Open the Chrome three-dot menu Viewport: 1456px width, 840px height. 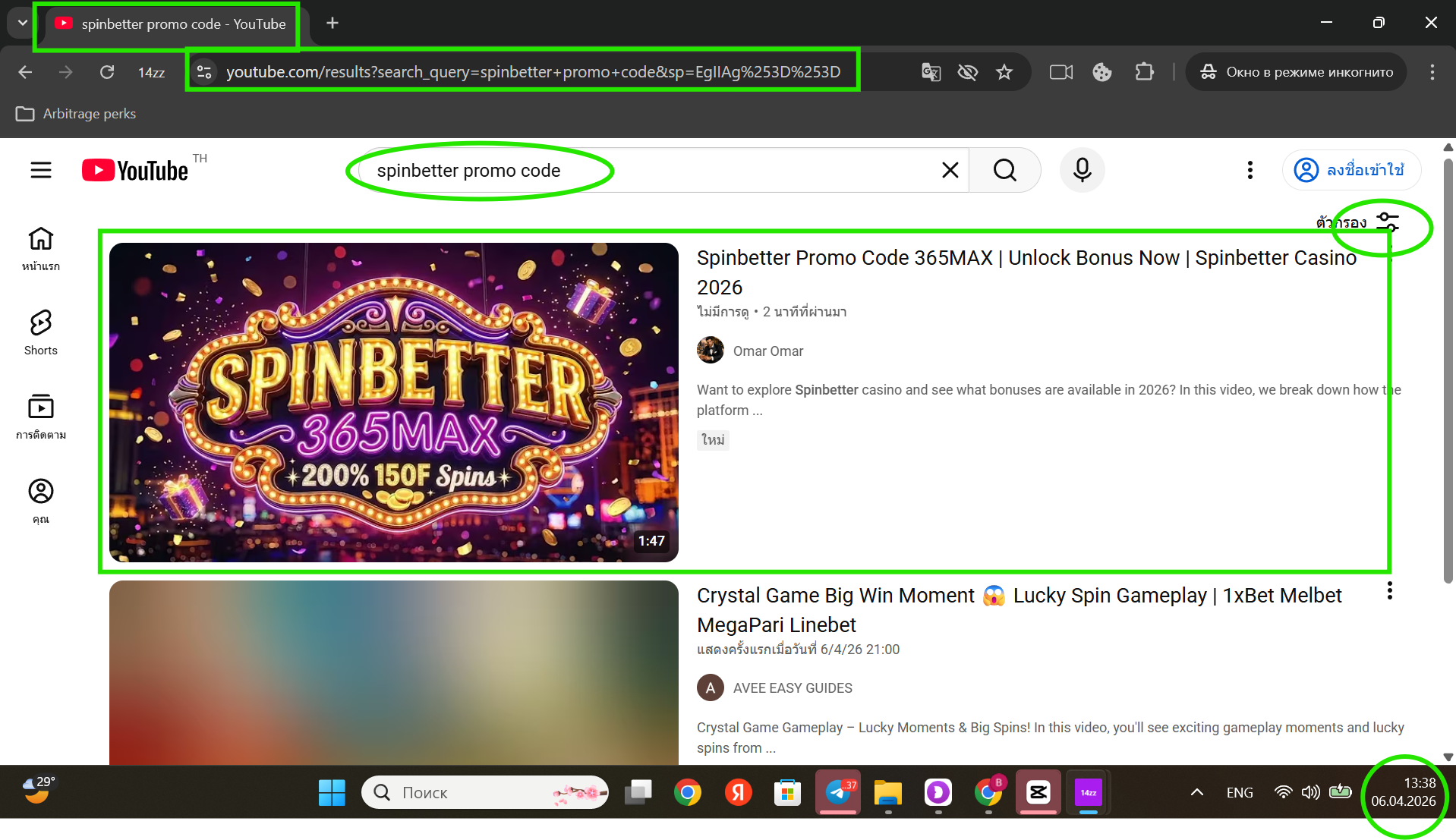pyautogui.click(x=1432, y=72)
